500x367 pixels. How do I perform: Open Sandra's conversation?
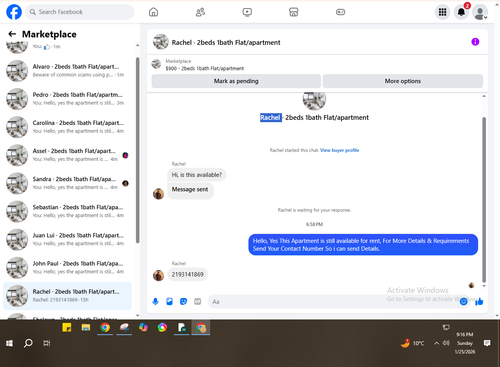[x=67, y=183]
